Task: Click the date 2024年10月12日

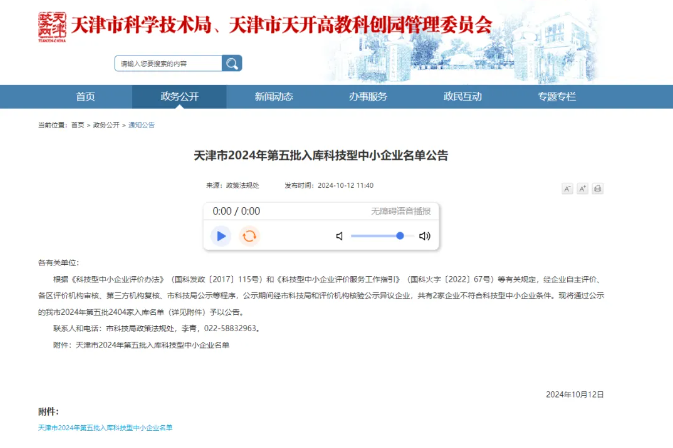Action: 575,394
